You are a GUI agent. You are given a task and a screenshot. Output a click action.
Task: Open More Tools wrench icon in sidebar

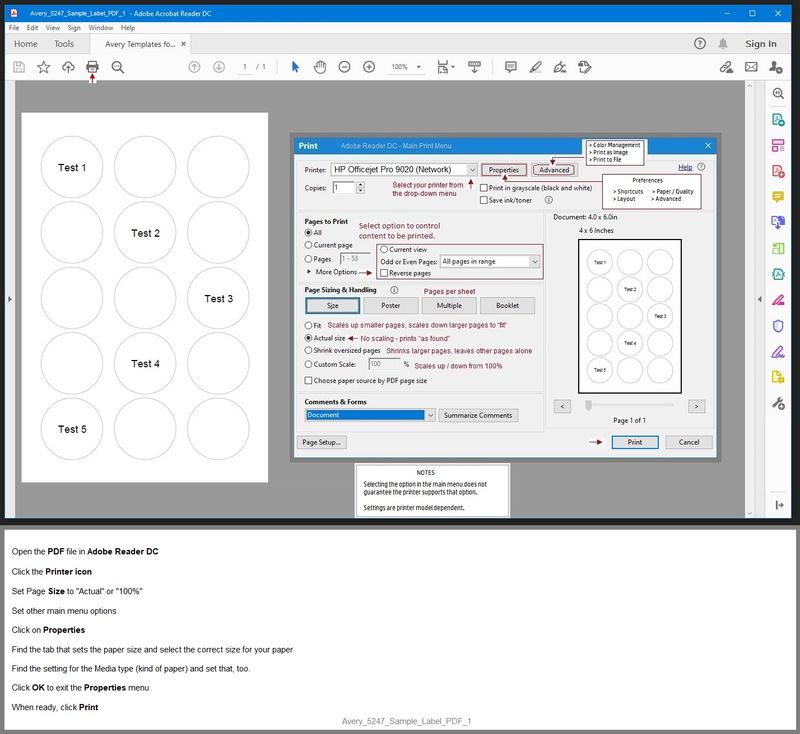coord(778,403)
